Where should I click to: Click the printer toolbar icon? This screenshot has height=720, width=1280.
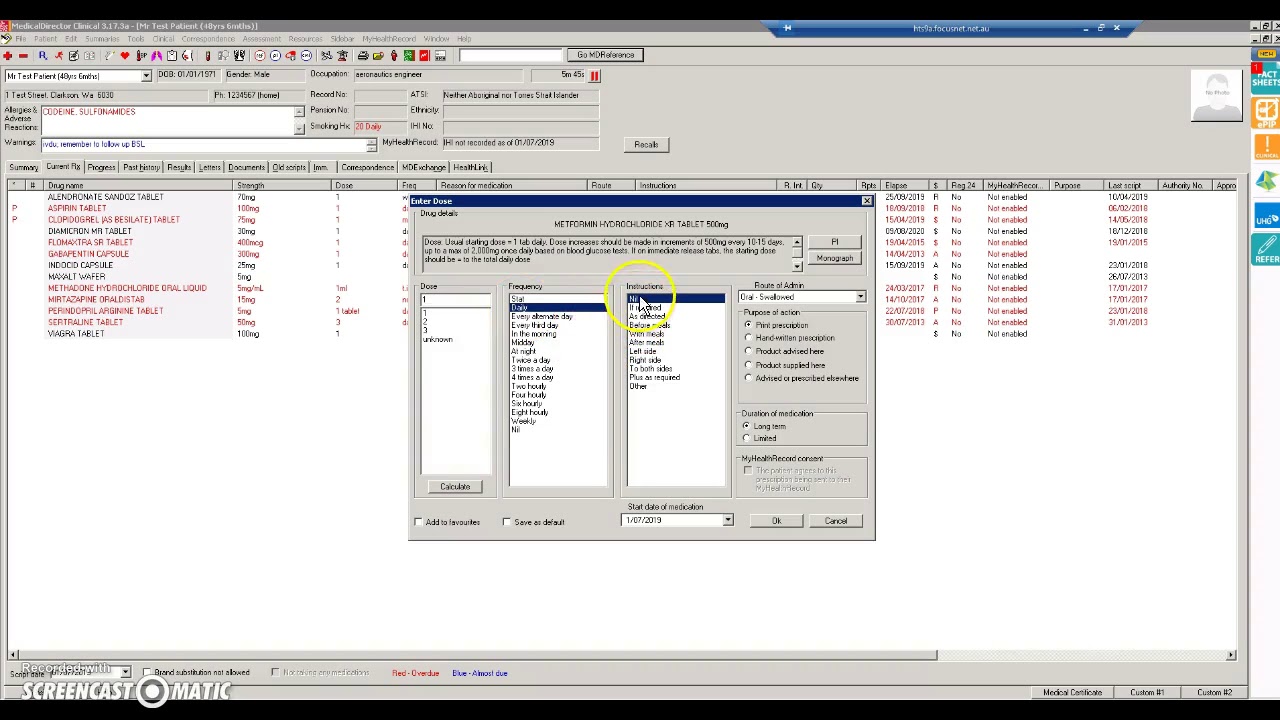pyautogui.click(x=363, y=55)
